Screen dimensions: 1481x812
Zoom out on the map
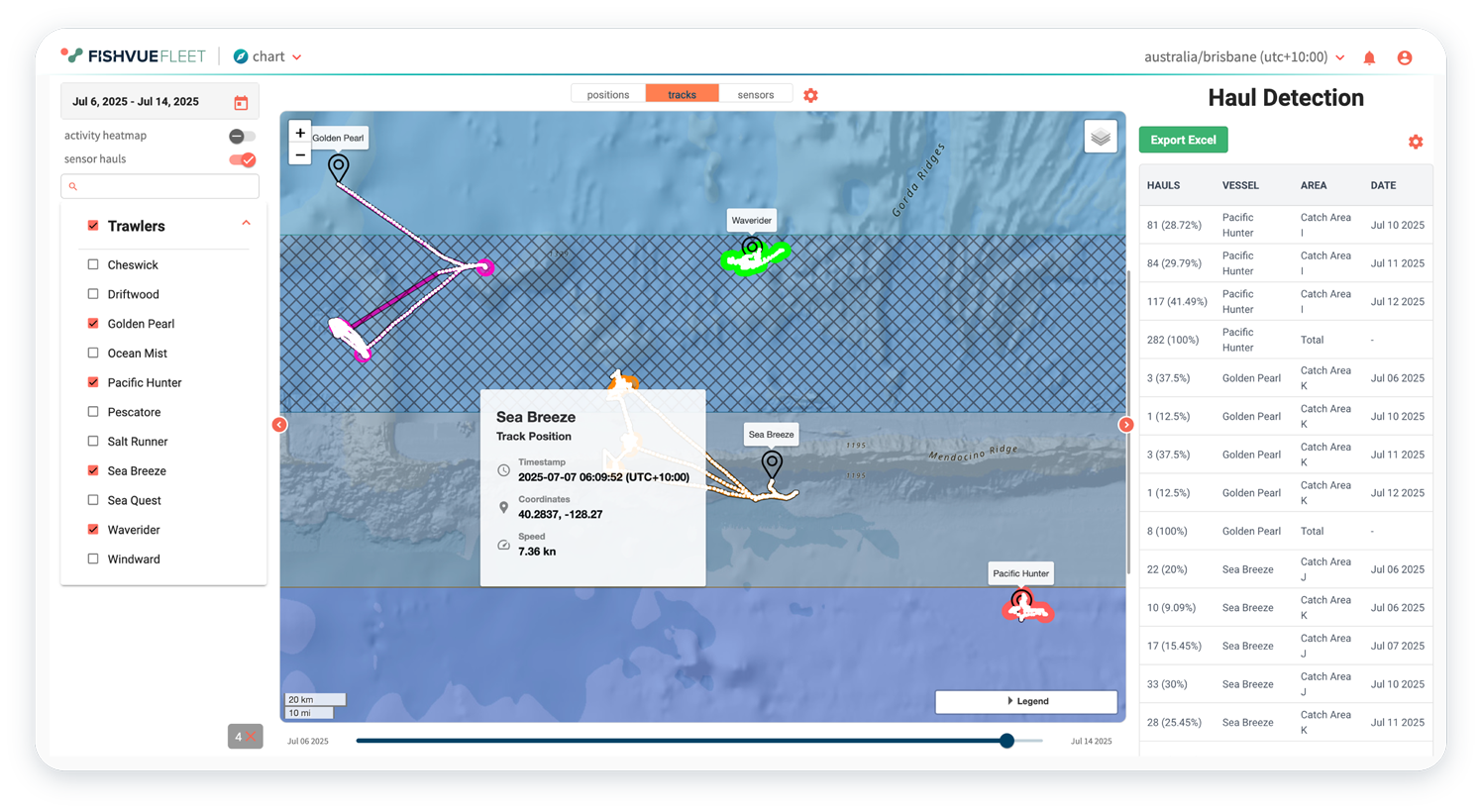point(300,154)
